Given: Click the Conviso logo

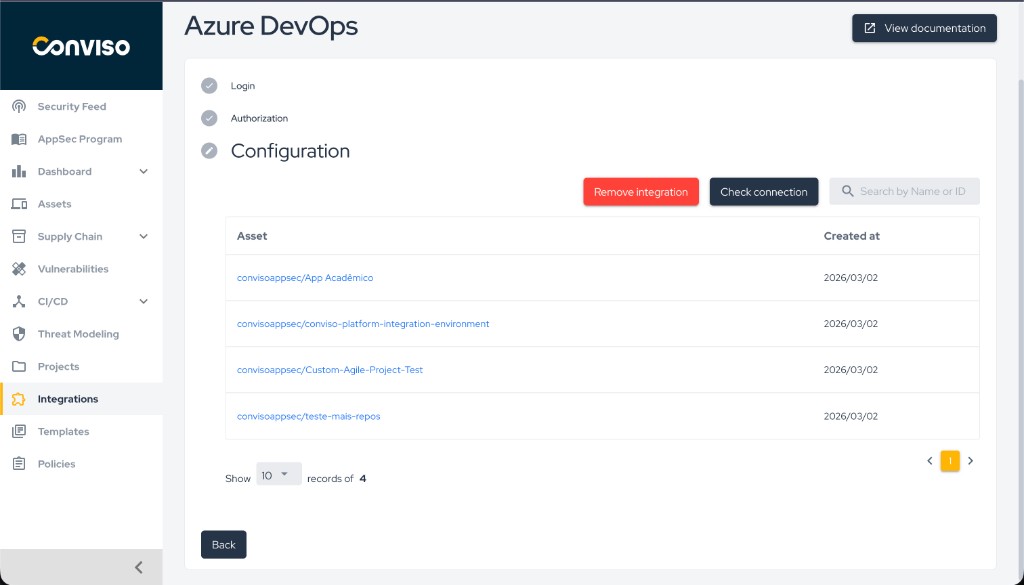Looking at the screenshot, I should click(81, 45).
